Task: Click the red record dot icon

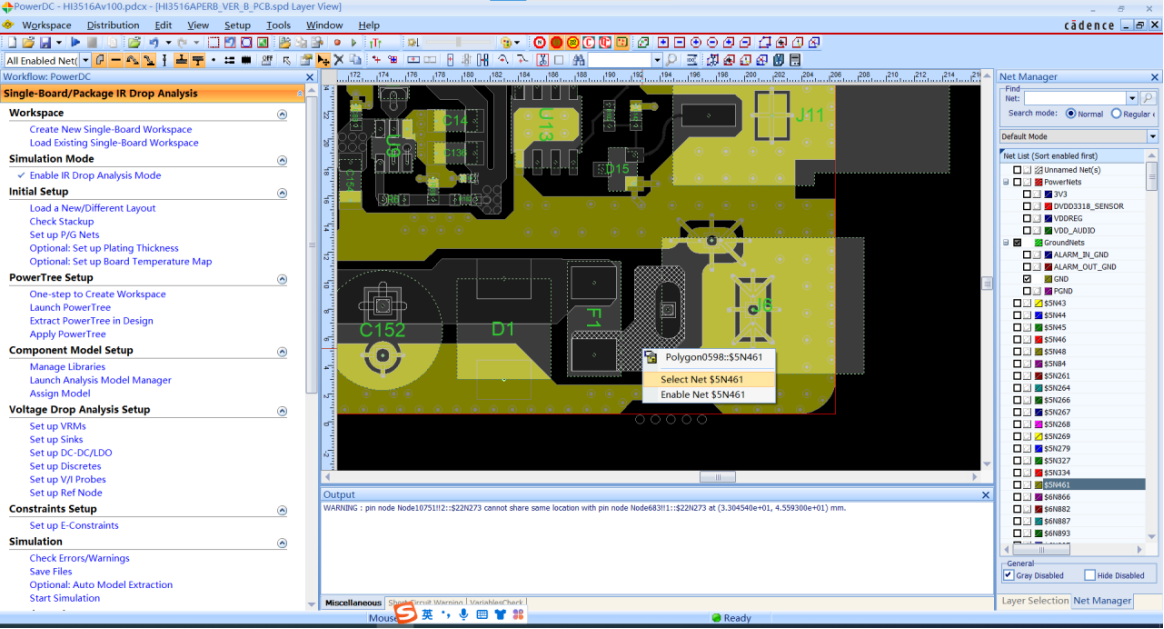Action: click(337, 43)
